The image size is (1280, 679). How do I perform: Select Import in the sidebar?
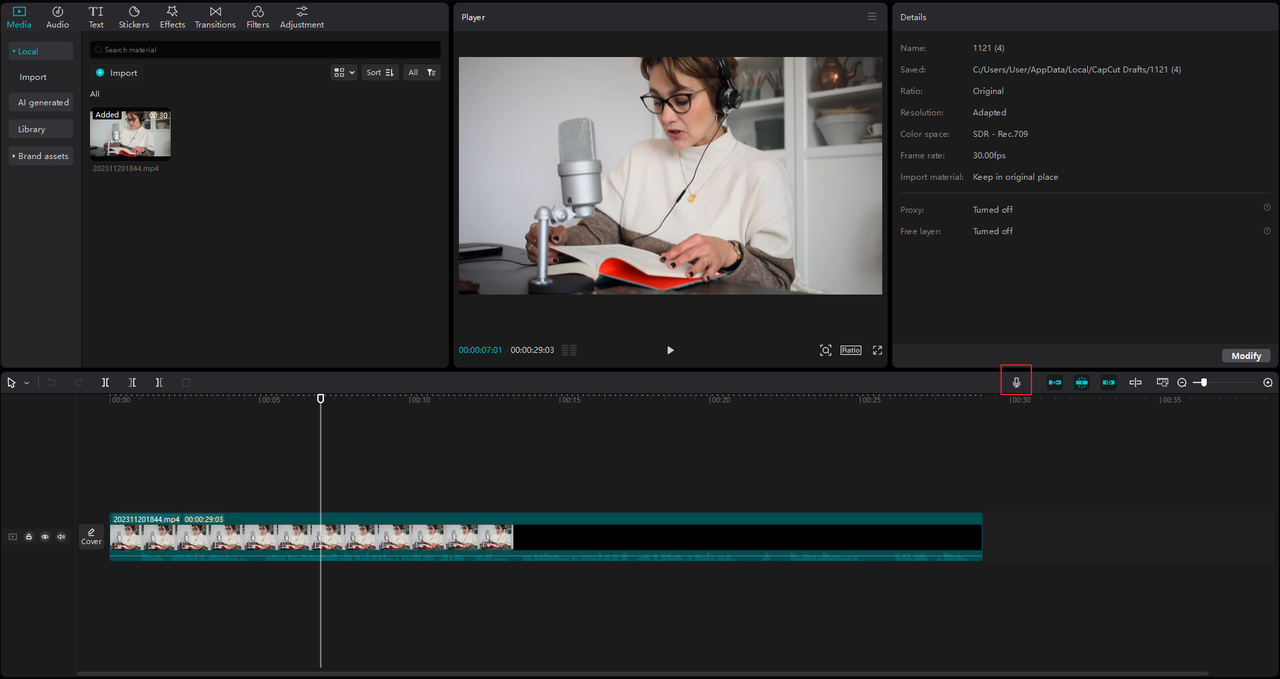click(x=33, y=77)
